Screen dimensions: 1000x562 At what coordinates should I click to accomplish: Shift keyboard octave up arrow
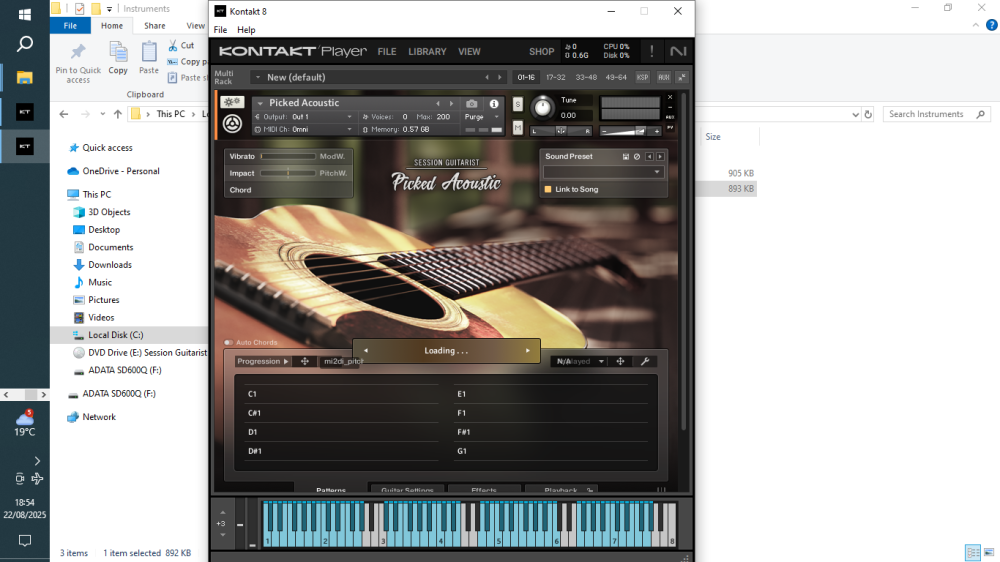pyautogui.click(x=223, y=512)
